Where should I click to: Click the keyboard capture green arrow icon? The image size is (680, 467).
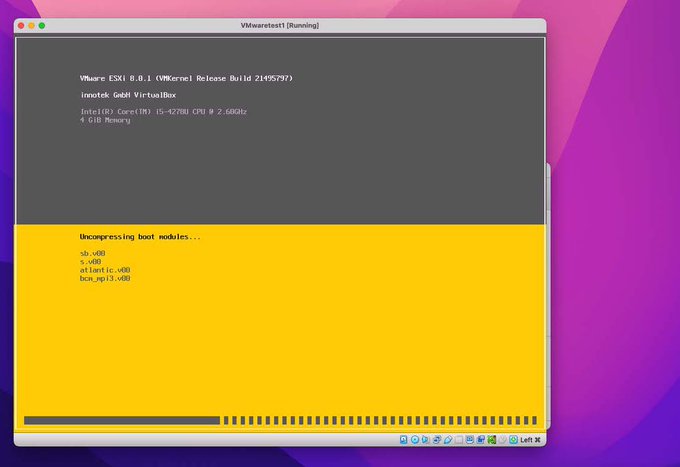[x=513, y=440]
